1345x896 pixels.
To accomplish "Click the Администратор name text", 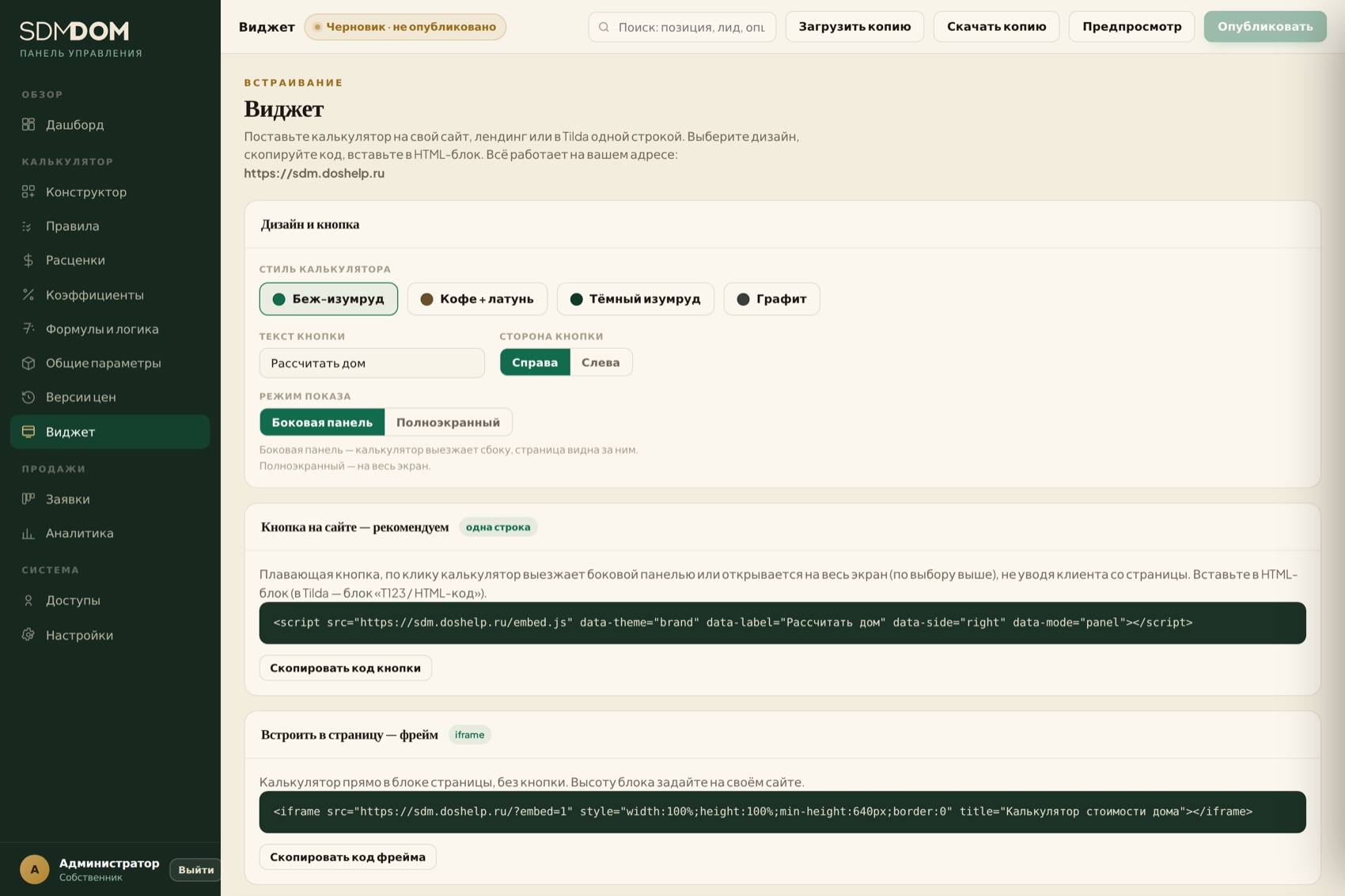I will coord(109,863).
